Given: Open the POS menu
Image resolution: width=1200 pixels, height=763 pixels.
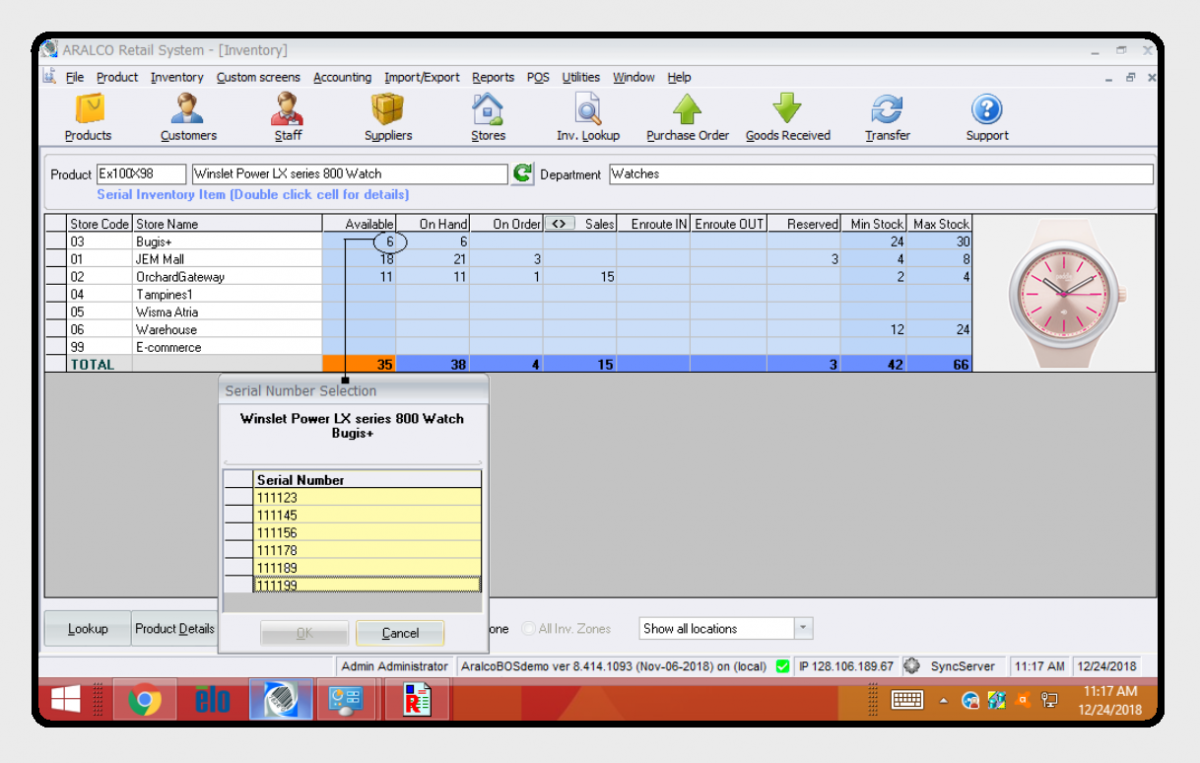Looking at the screenshot, I should tap(538, 77).
